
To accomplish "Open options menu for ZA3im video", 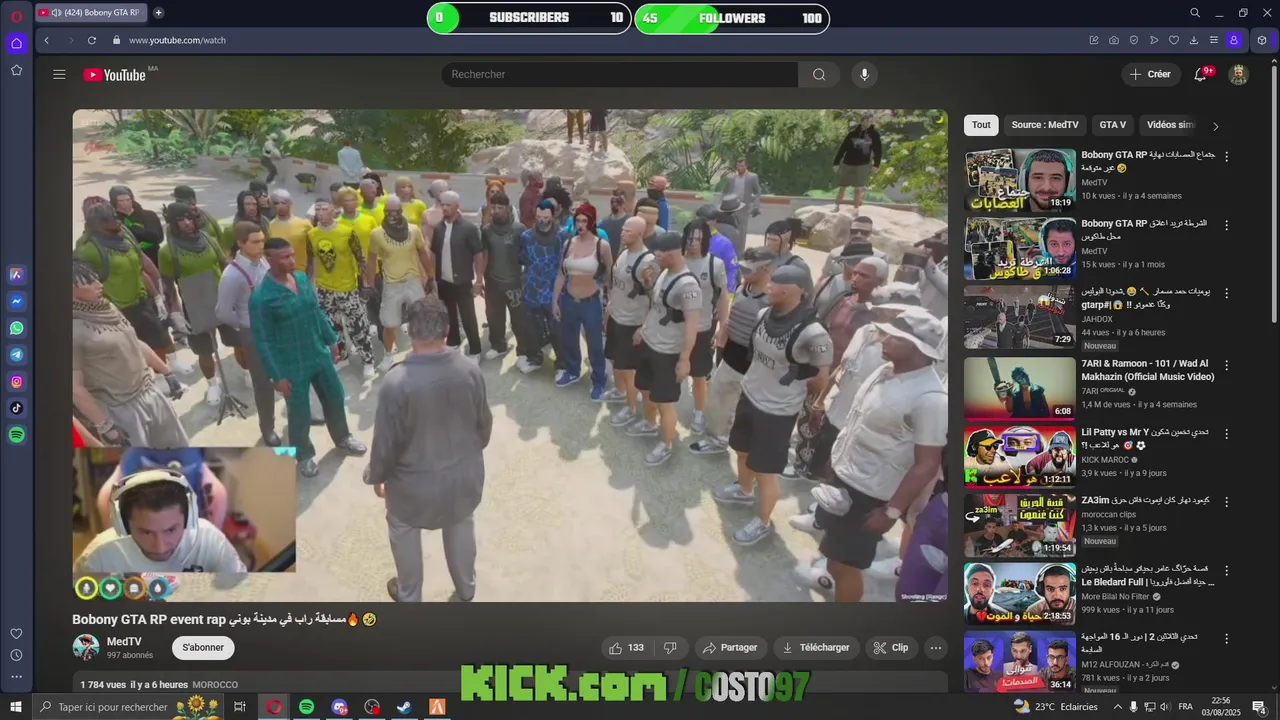I will coord(1227,501).
